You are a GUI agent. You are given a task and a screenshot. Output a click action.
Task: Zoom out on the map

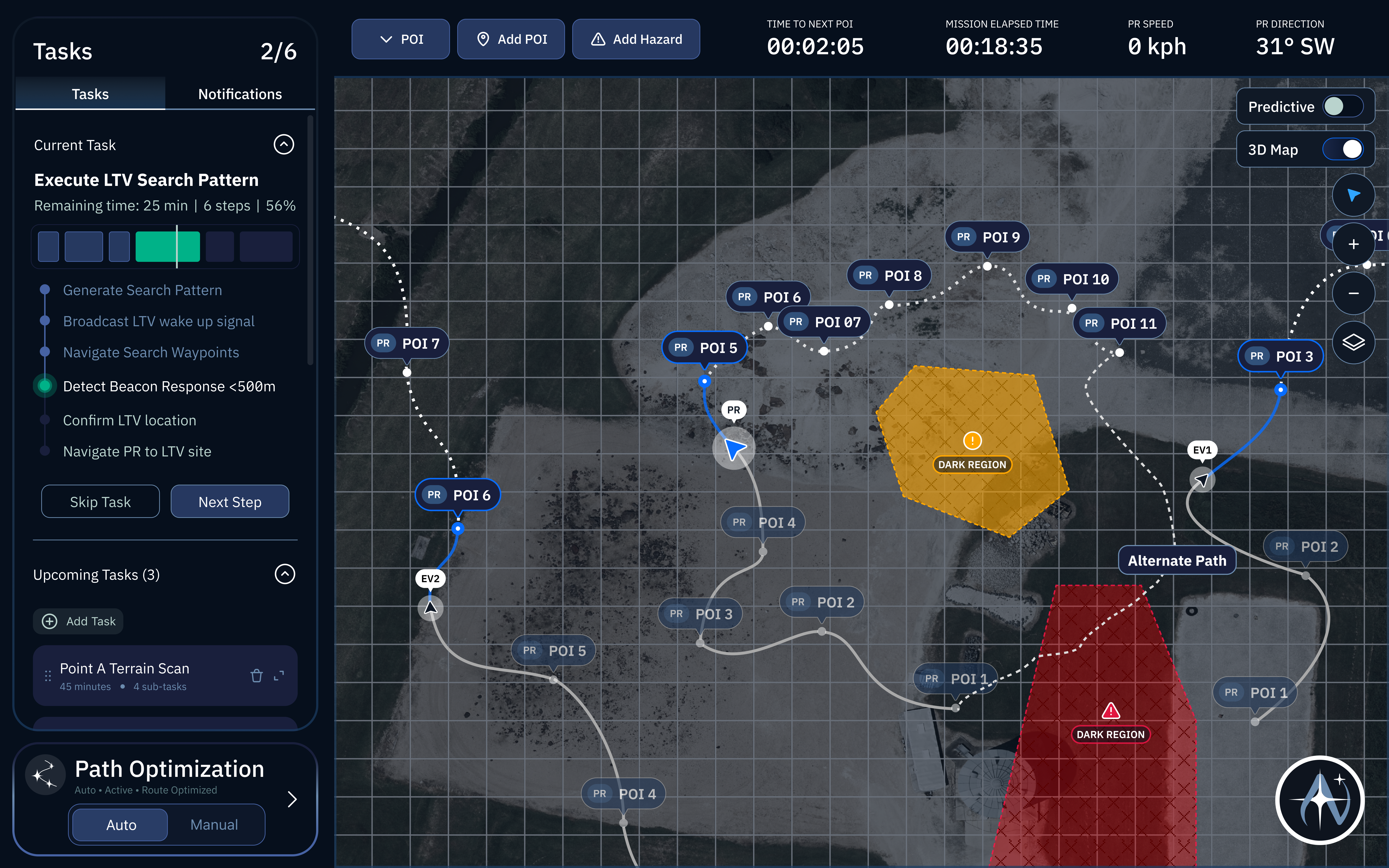pyautogui.click(x=1353, y=293)
